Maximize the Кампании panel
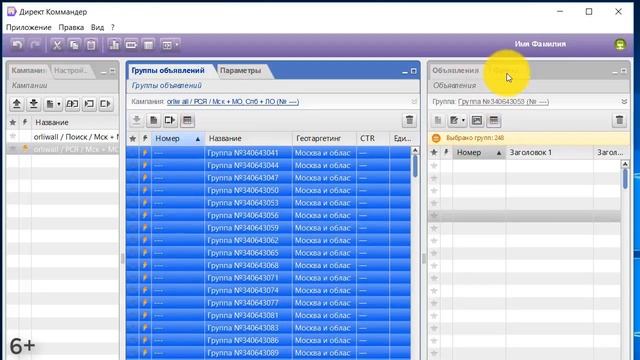Viewport: 640px width, 360px height. click(113, 71)
